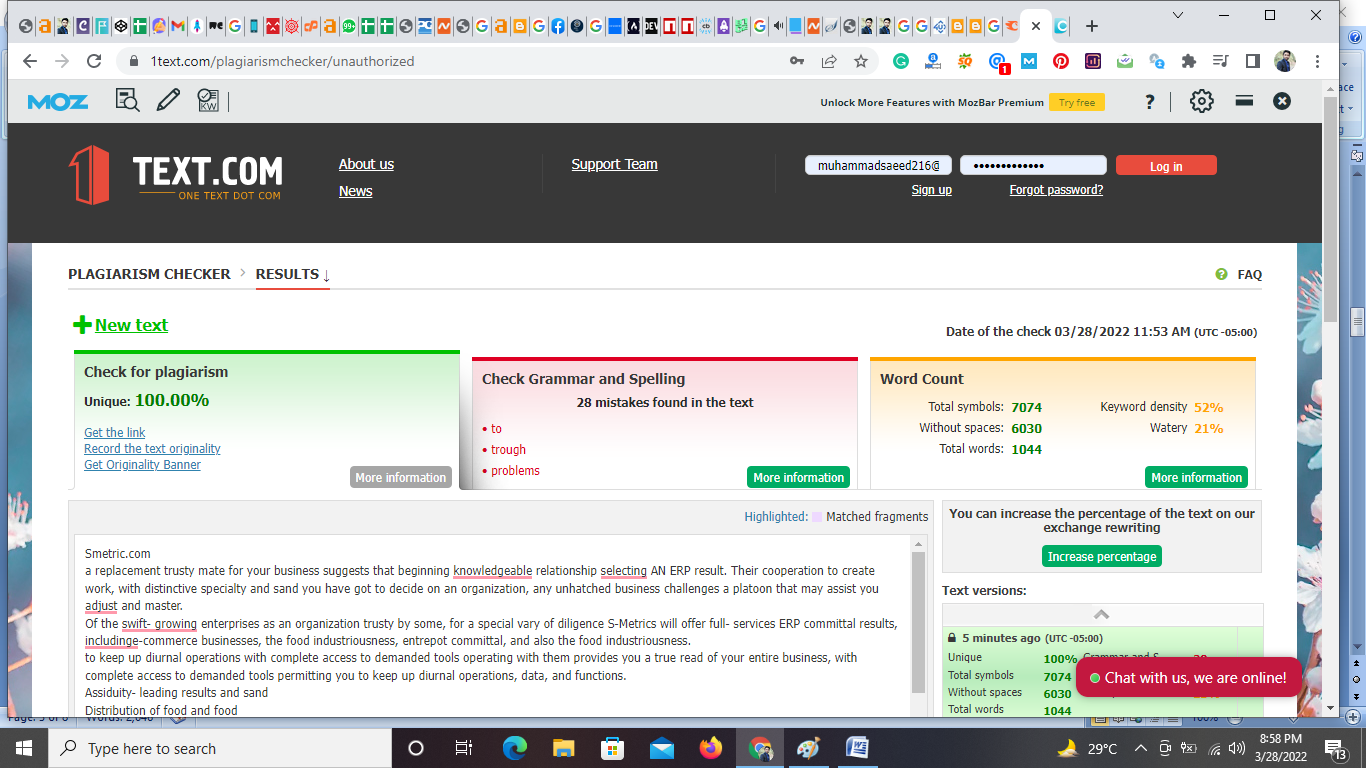
Task: Open the FAQ link
Action: click(x=1249, y=274)
